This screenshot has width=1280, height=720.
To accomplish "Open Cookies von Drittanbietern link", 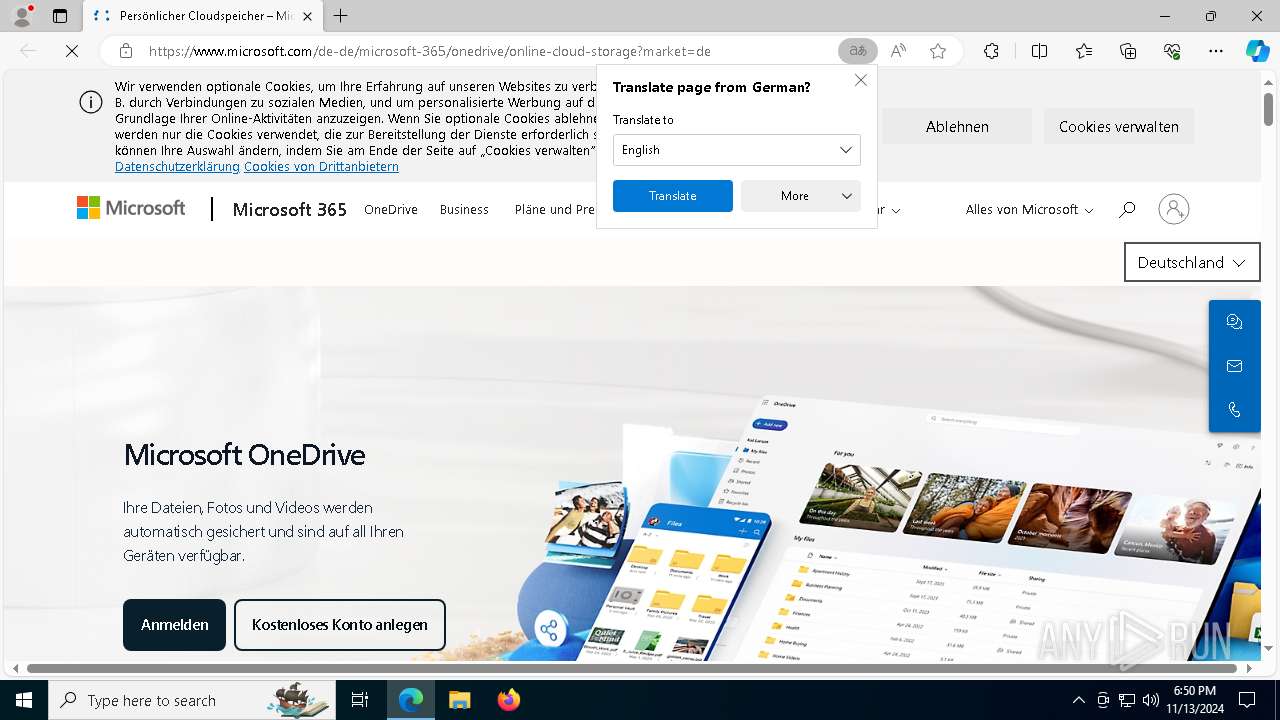I will click(x=321, y=167).
